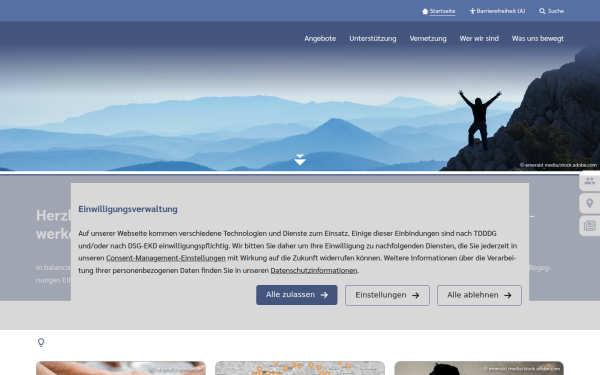Click the newspaper icon in side panel
The width and height of the screenshot is (600, 375).
pyautogui.click(x=590, y=226)
